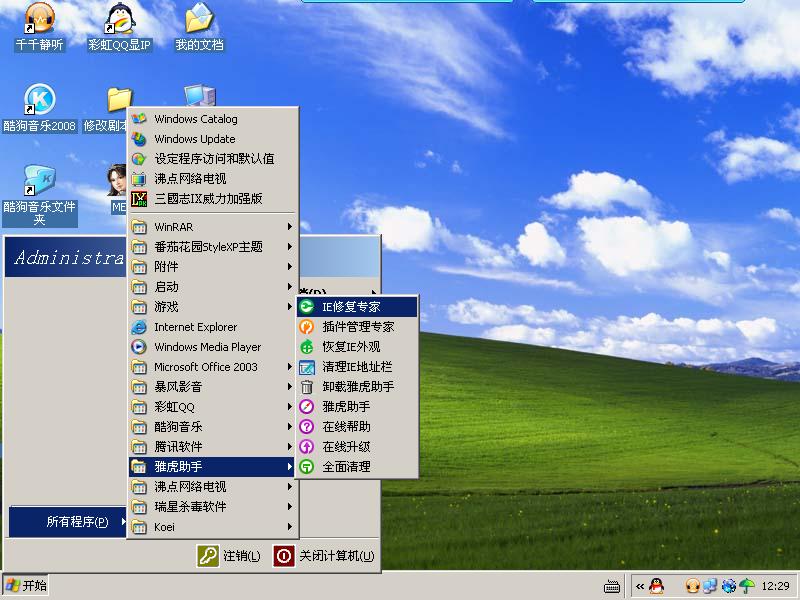Choose 卸载雅虎助手 from the submenu
Screen dimensions: 800x600
coord(357,387)
